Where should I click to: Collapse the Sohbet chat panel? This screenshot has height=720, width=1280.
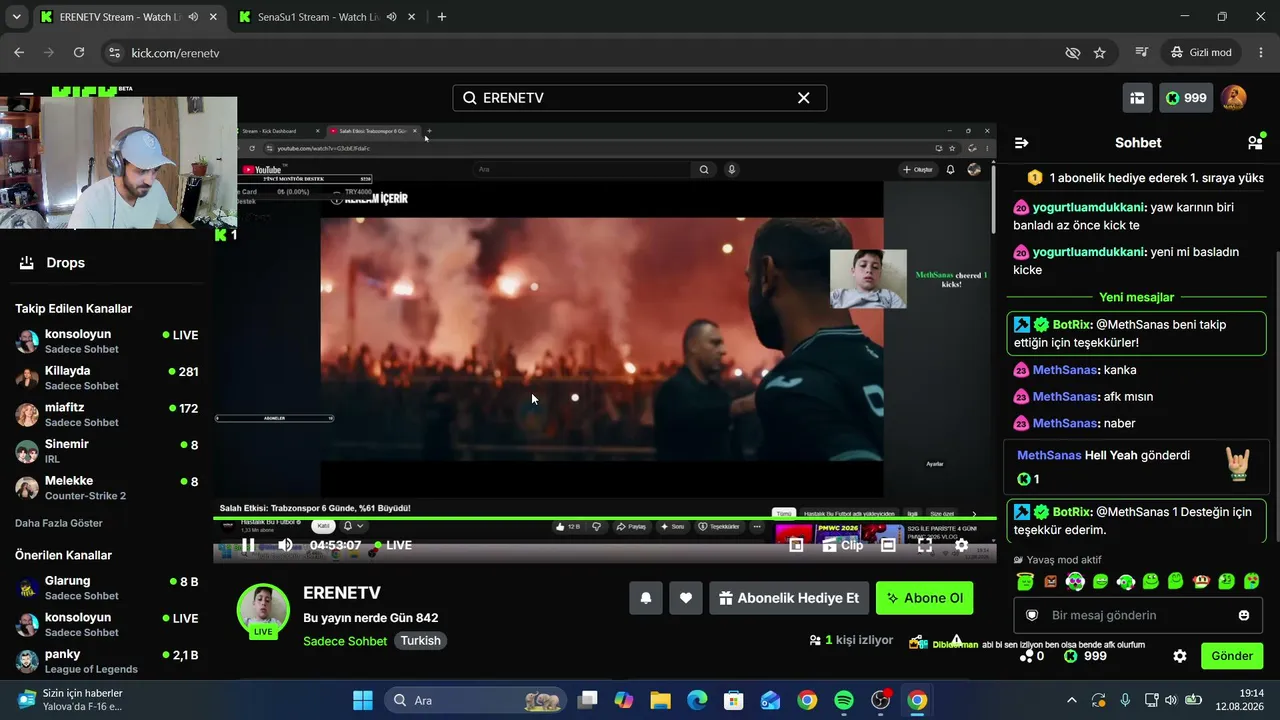(1021, 143)
